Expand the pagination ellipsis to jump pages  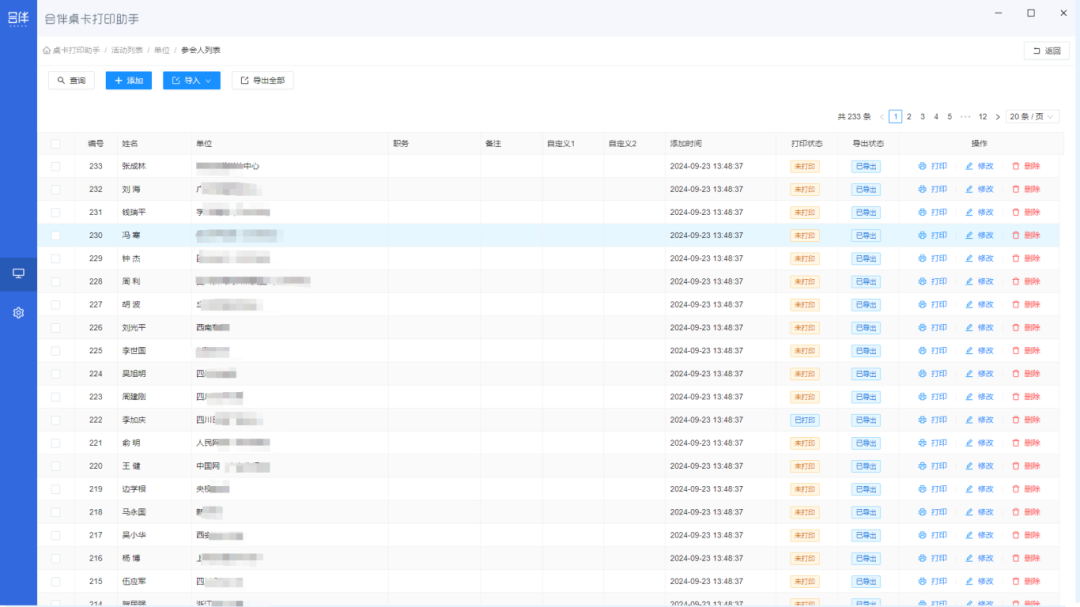(966, 117)
